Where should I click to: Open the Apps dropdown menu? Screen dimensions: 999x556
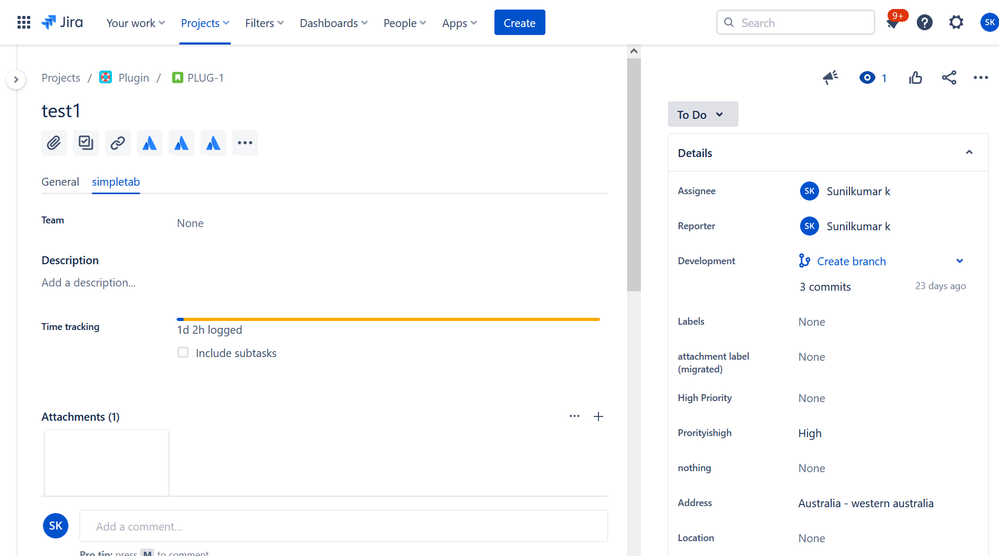pyautogui.click(x=459, y=23)
